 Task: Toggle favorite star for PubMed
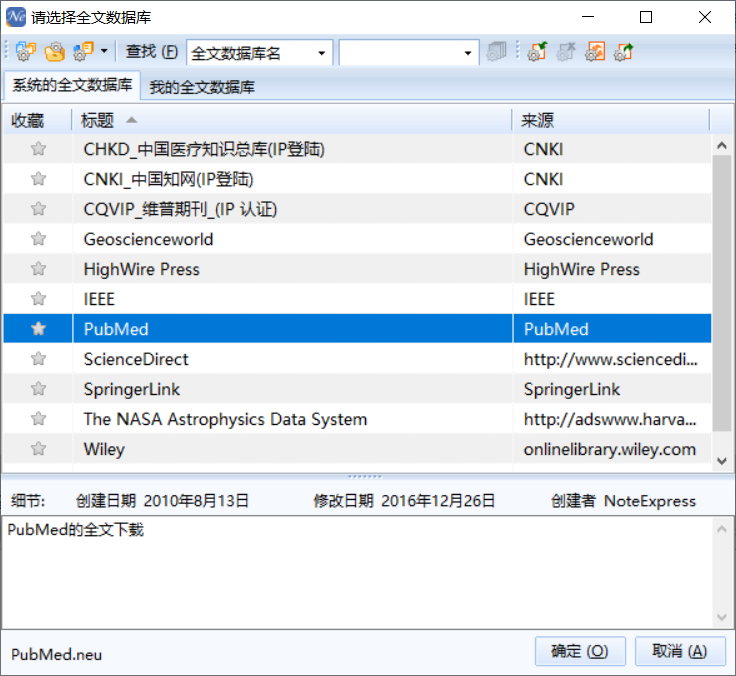tap(38, 329)
